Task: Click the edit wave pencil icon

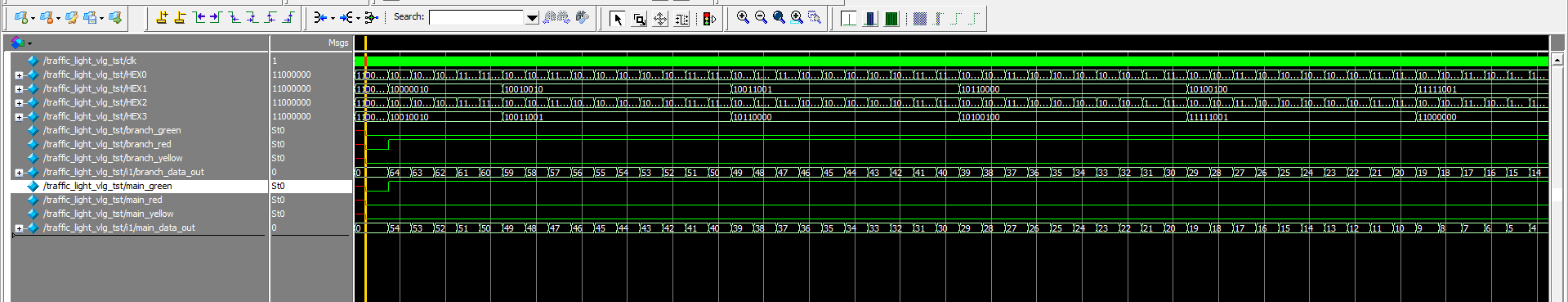Action: click(x=72, y=17)
